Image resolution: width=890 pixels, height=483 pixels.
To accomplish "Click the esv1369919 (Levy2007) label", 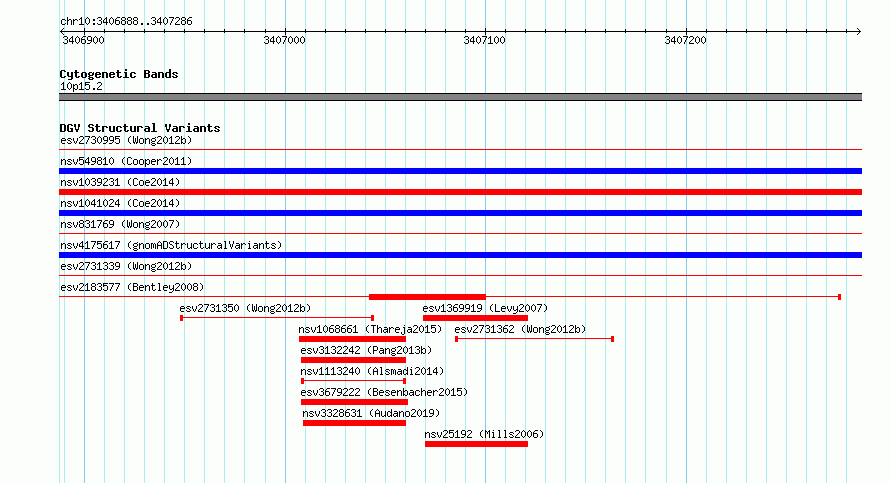I will pyautogui.click(x=485, y=308).
